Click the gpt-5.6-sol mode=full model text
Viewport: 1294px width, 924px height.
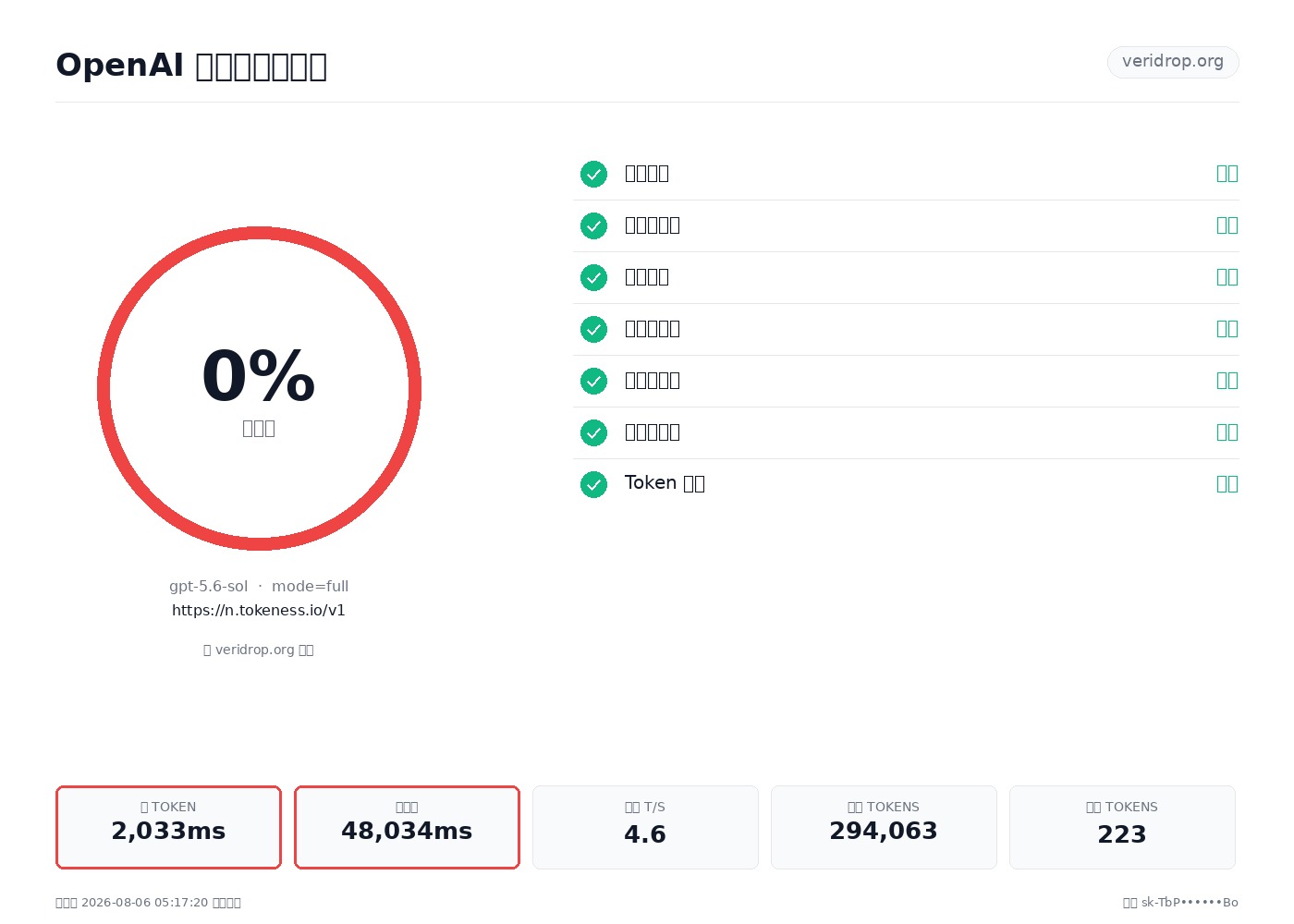(259, 587)
